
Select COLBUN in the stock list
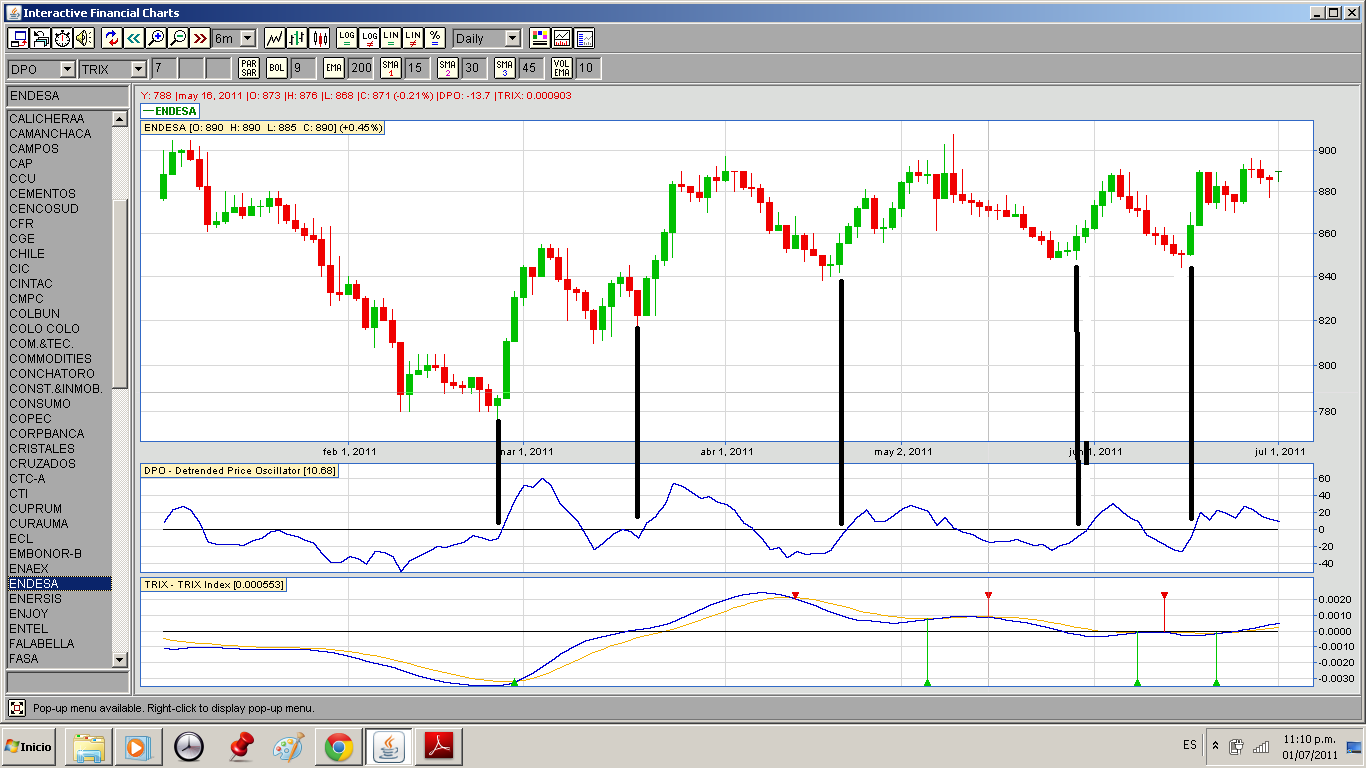59,314
